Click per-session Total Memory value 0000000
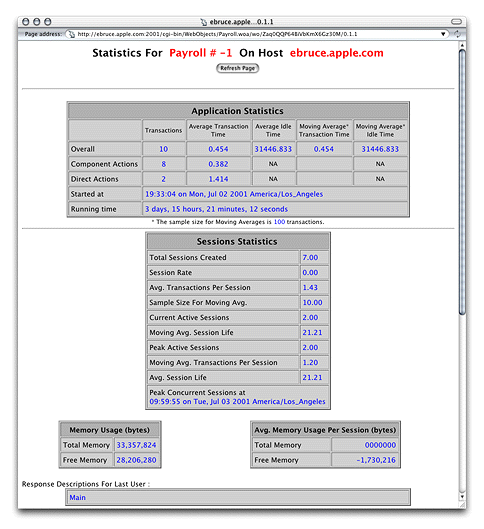The width and height of the screenshot is (484, 529). [380, 445]
